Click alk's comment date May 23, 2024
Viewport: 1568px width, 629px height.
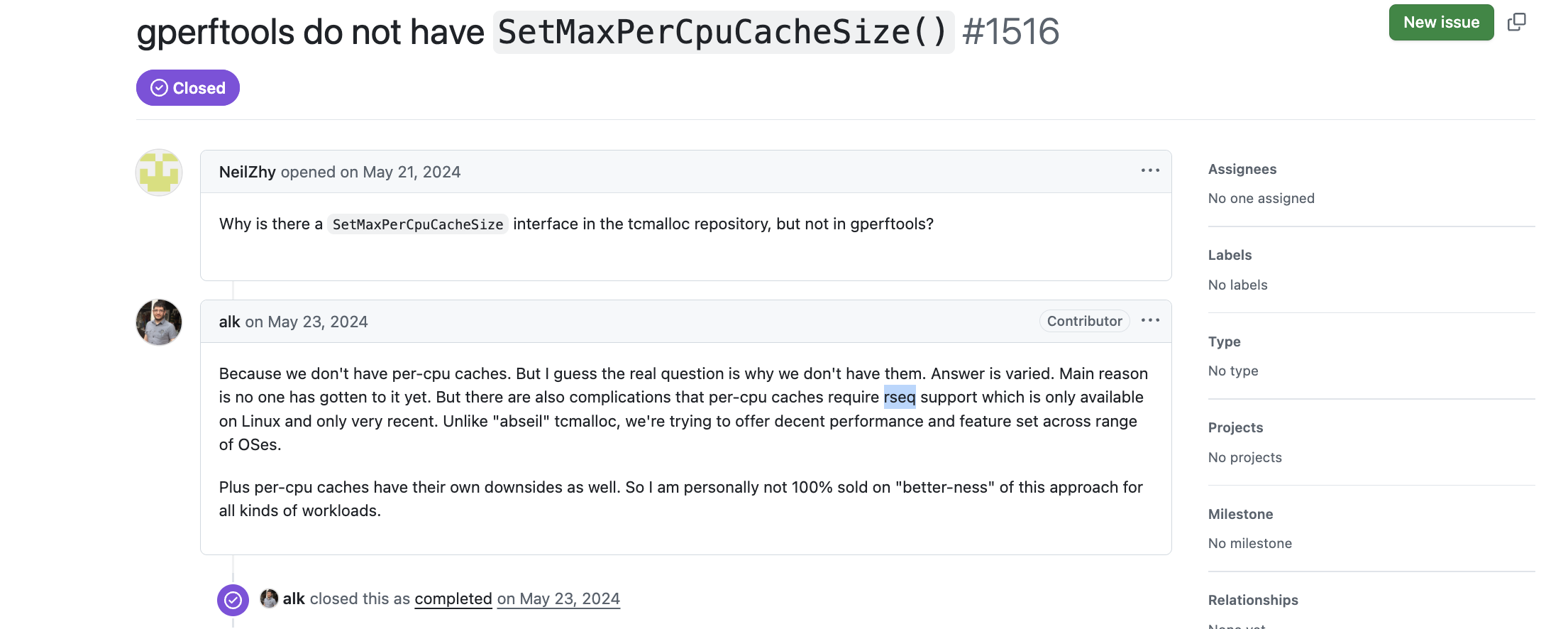307,322
